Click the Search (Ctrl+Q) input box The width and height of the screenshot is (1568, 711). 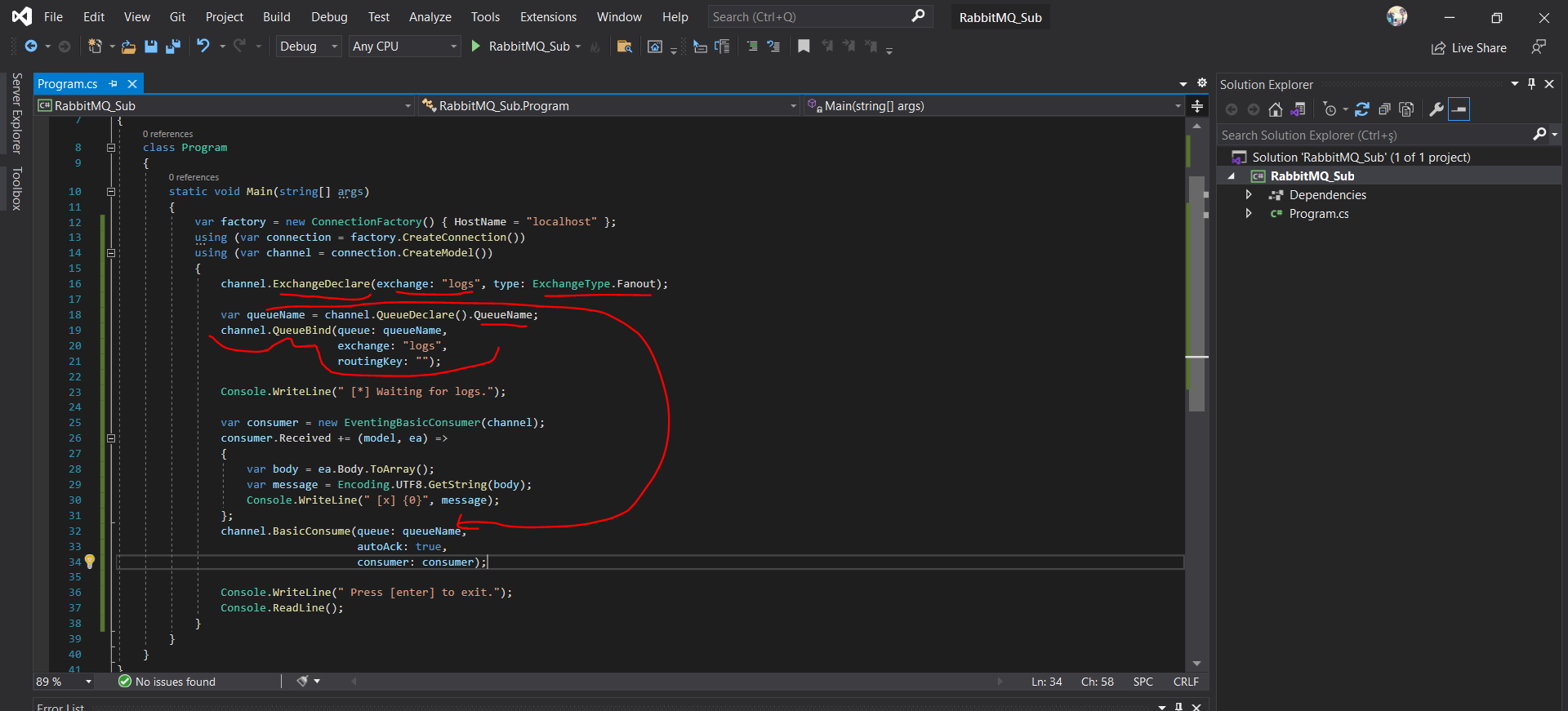pos(808,17)
